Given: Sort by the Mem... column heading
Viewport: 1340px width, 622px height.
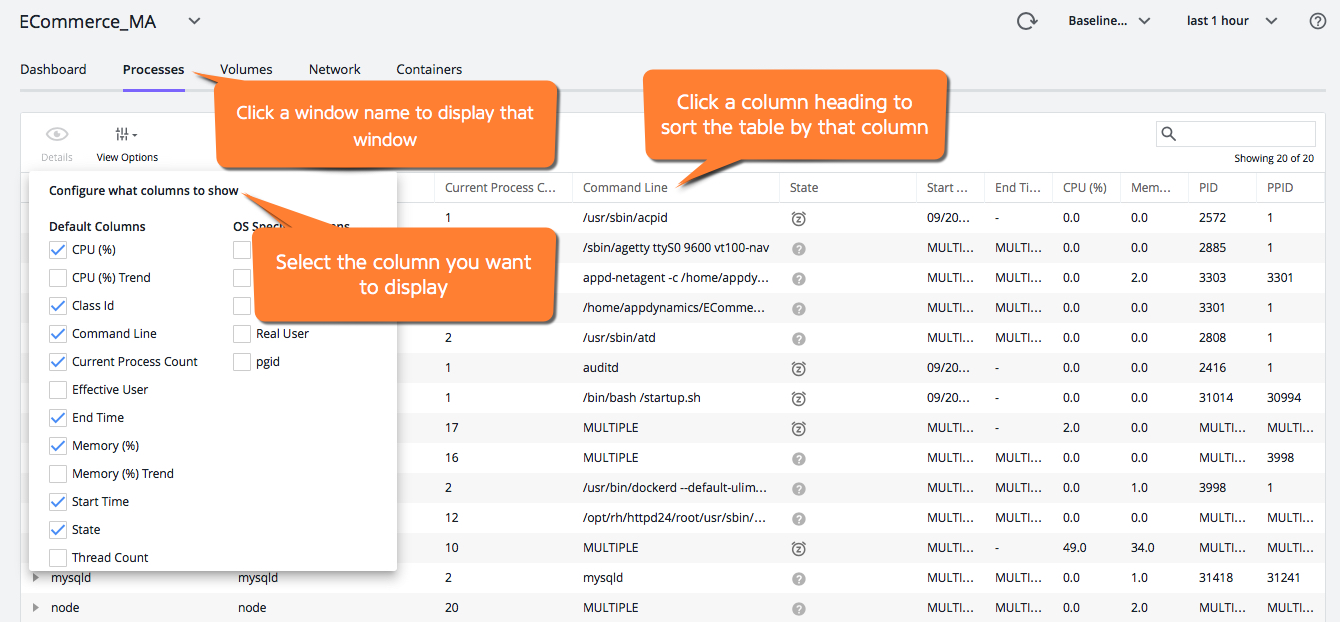Looking at the screenshot, I should pyautogui.click(x=1152, y=188).
